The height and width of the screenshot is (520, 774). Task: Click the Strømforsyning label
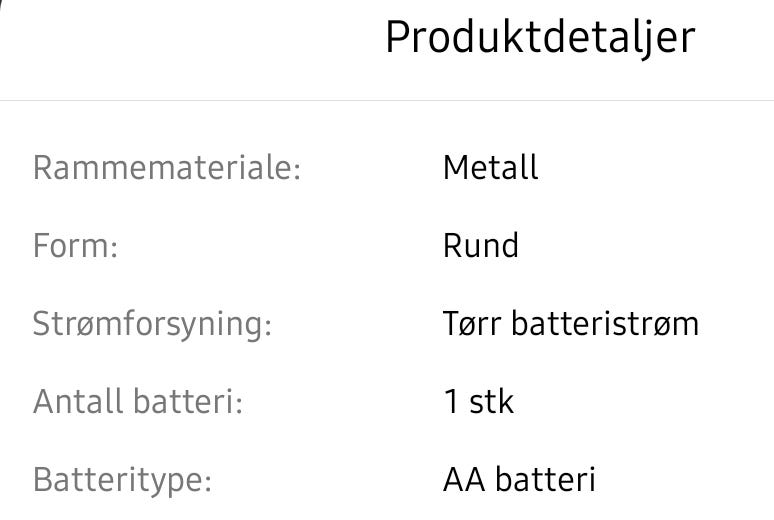pos(152,324)
